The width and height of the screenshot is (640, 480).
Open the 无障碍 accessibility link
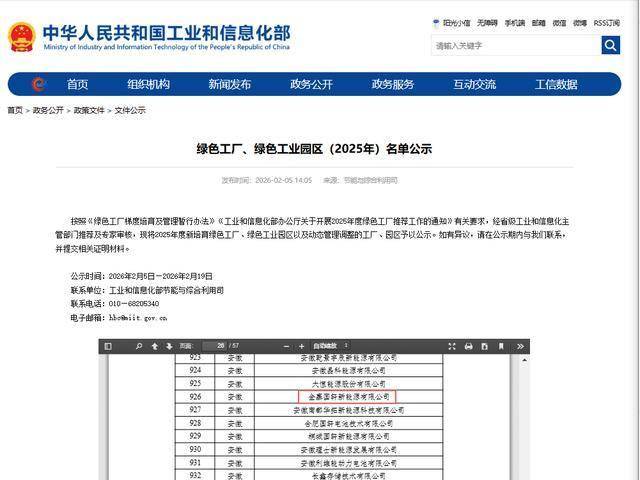(487, 22)
